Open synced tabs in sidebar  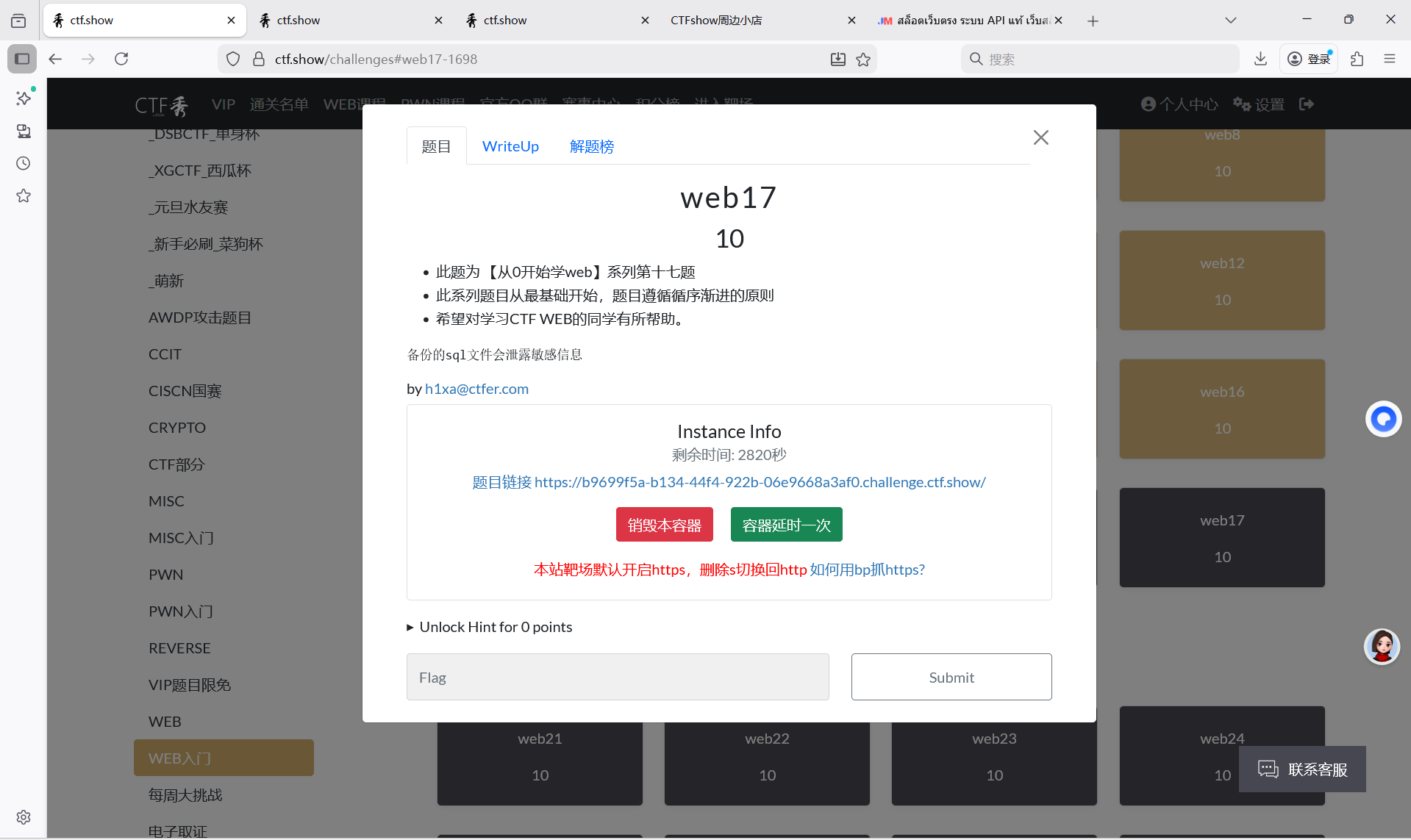[x=24, y=131]
